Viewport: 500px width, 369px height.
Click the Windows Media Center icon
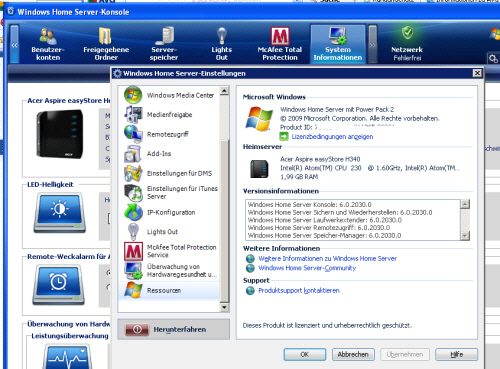(133, 95)
